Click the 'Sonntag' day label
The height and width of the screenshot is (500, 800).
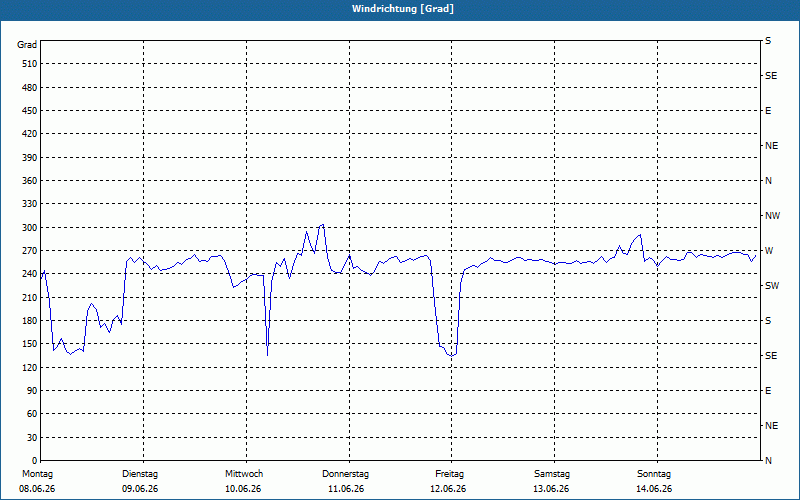pyautogui.click(x=654, y=474)
